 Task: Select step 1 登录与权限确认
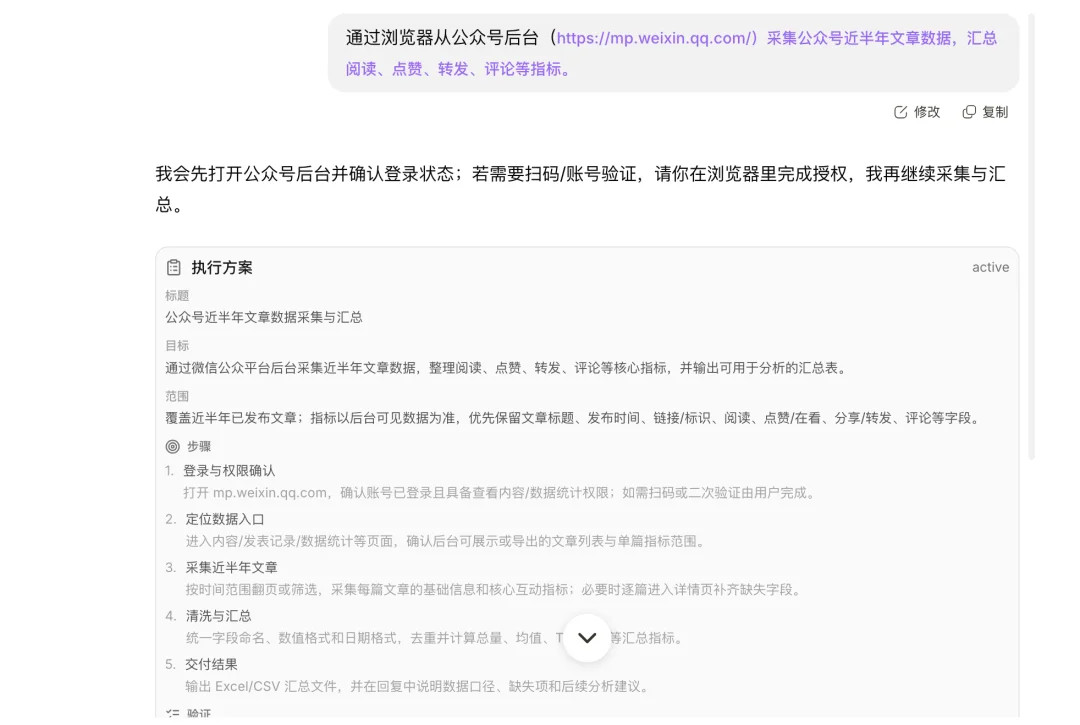point(229,471)
